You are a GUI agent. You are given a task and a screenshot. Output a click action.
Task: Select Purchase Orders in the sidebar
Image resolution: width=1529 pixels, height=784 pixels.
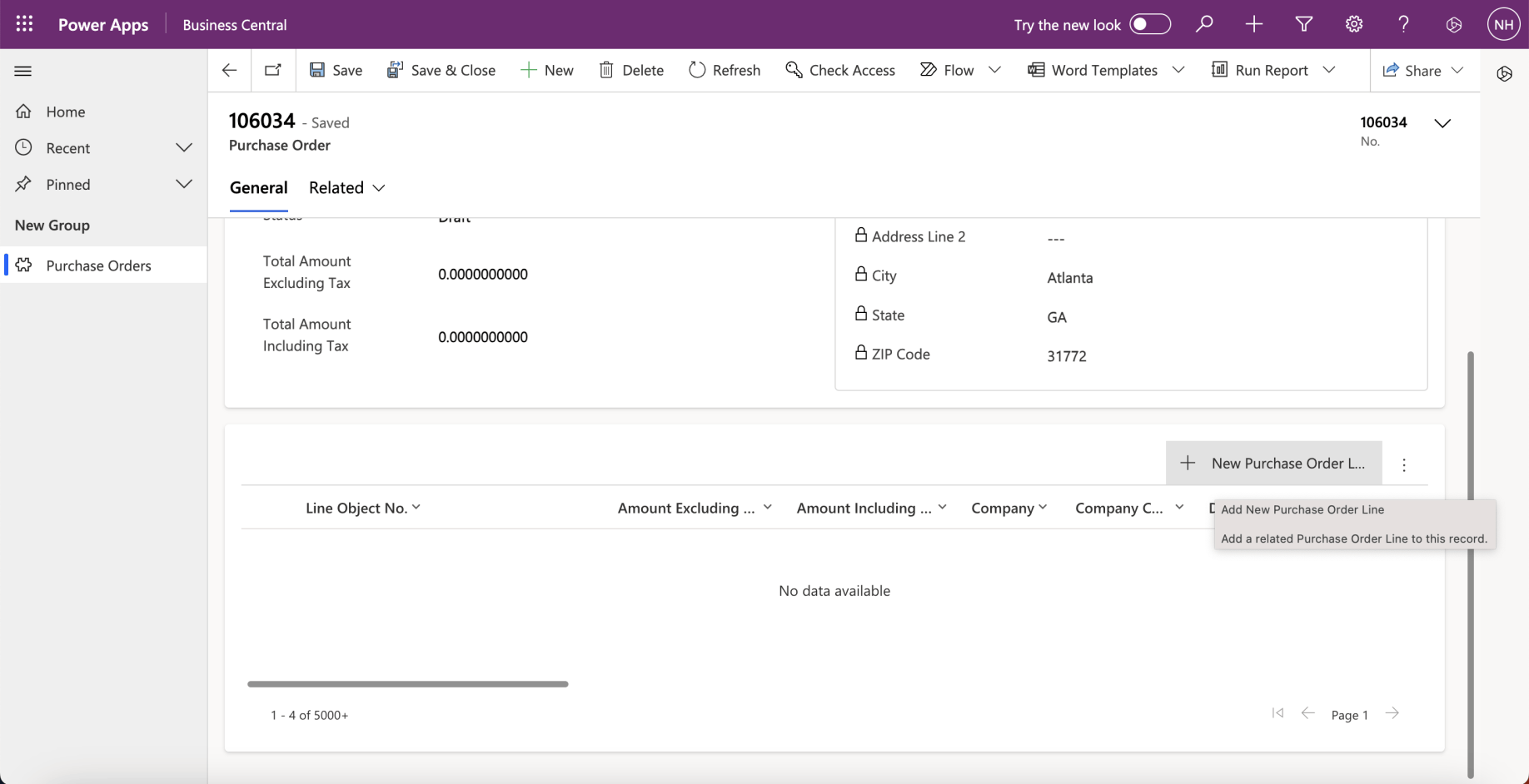coord(98,265)
